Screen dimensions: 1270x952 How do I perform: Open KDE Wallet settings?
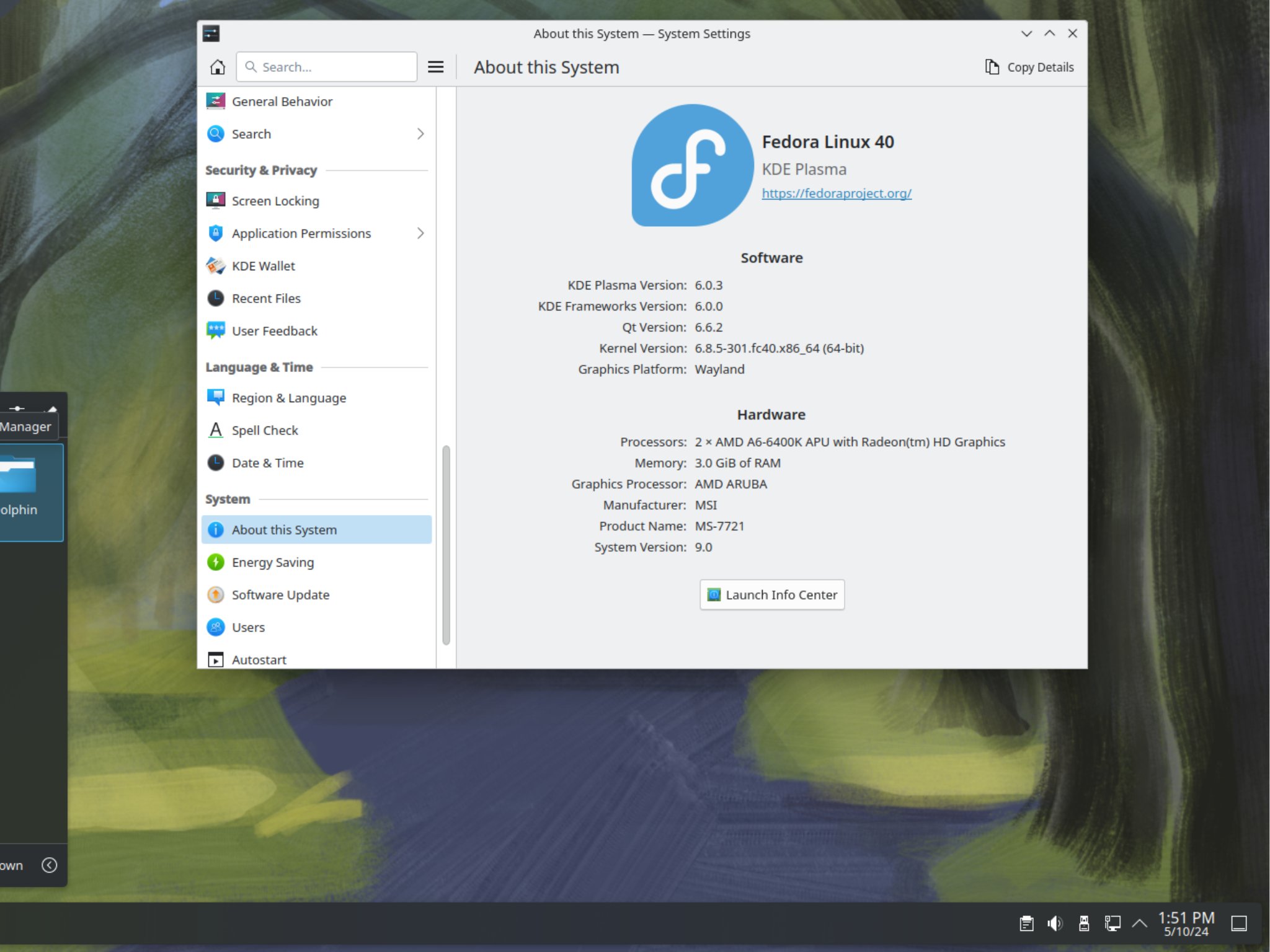[x=317, y=266]
